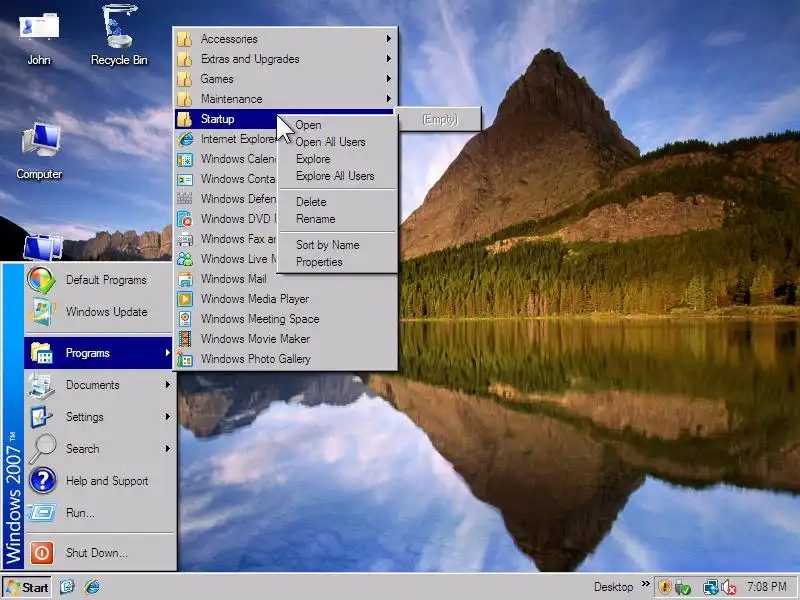The image size is (800, 600).
Task: Click the Run icon in Start menu
Action: pos(41,512)
